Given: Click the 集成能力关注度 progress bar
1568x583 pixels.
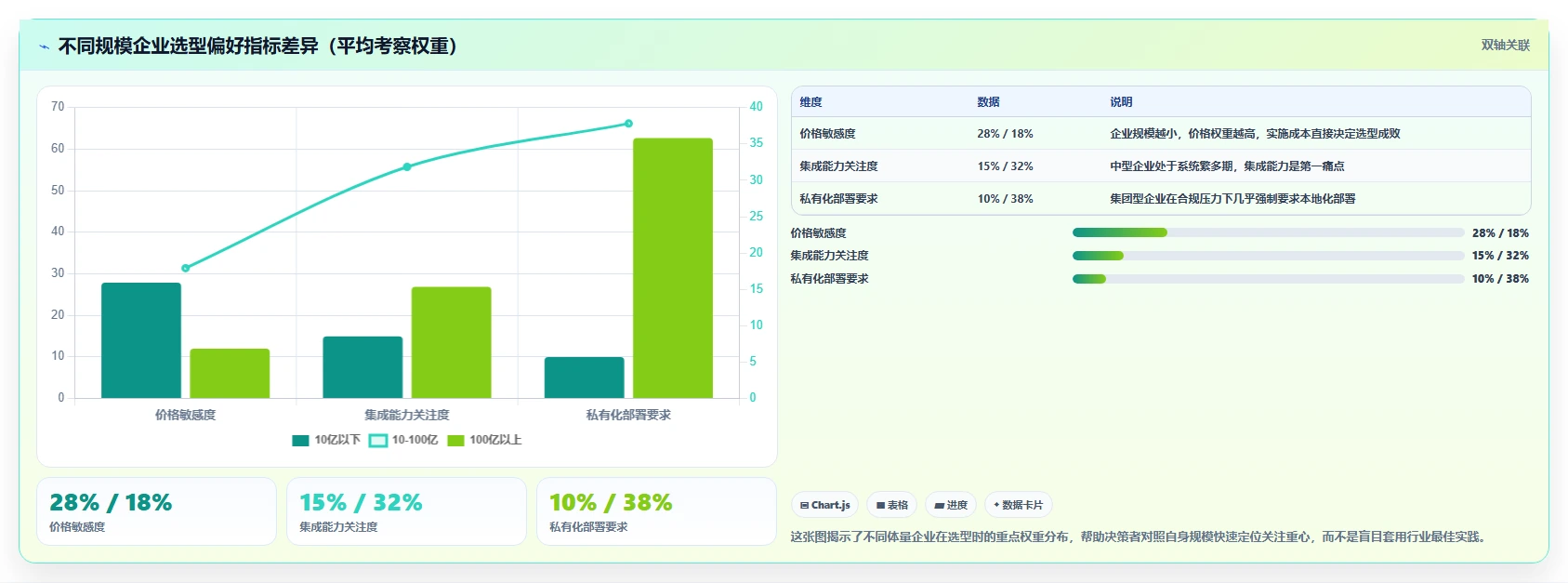Looking at the screenshot, I should click(1268, 256).
